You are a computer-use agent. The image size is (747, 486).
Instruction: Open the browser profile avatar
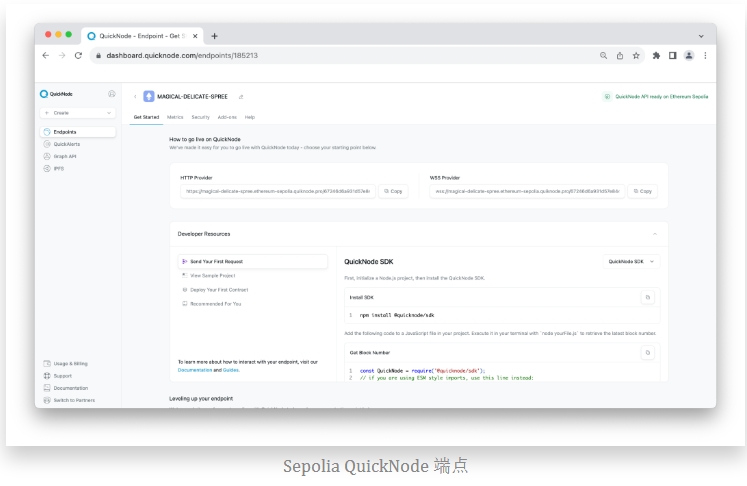(689, 56)
